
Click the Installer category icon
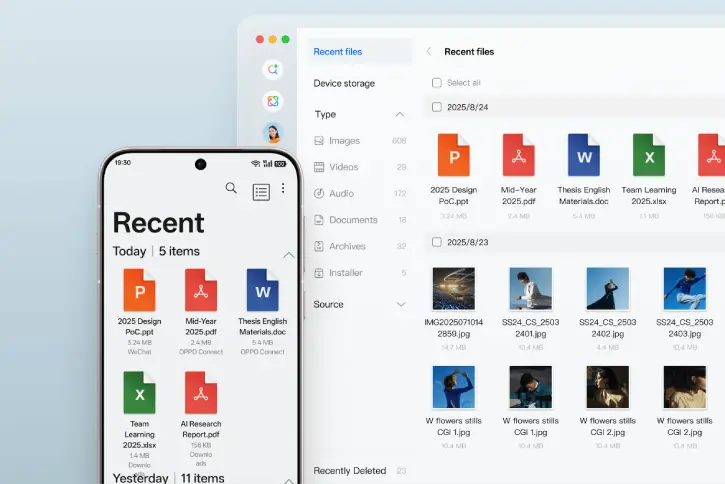[x=319, y=273]
